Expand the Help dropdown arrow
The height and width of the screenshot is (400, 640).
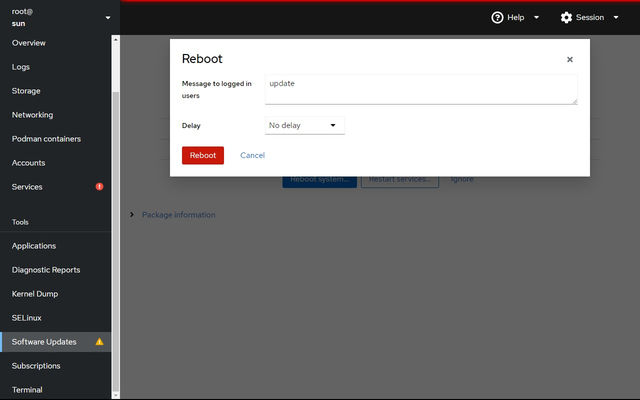[x=536, y=18]
